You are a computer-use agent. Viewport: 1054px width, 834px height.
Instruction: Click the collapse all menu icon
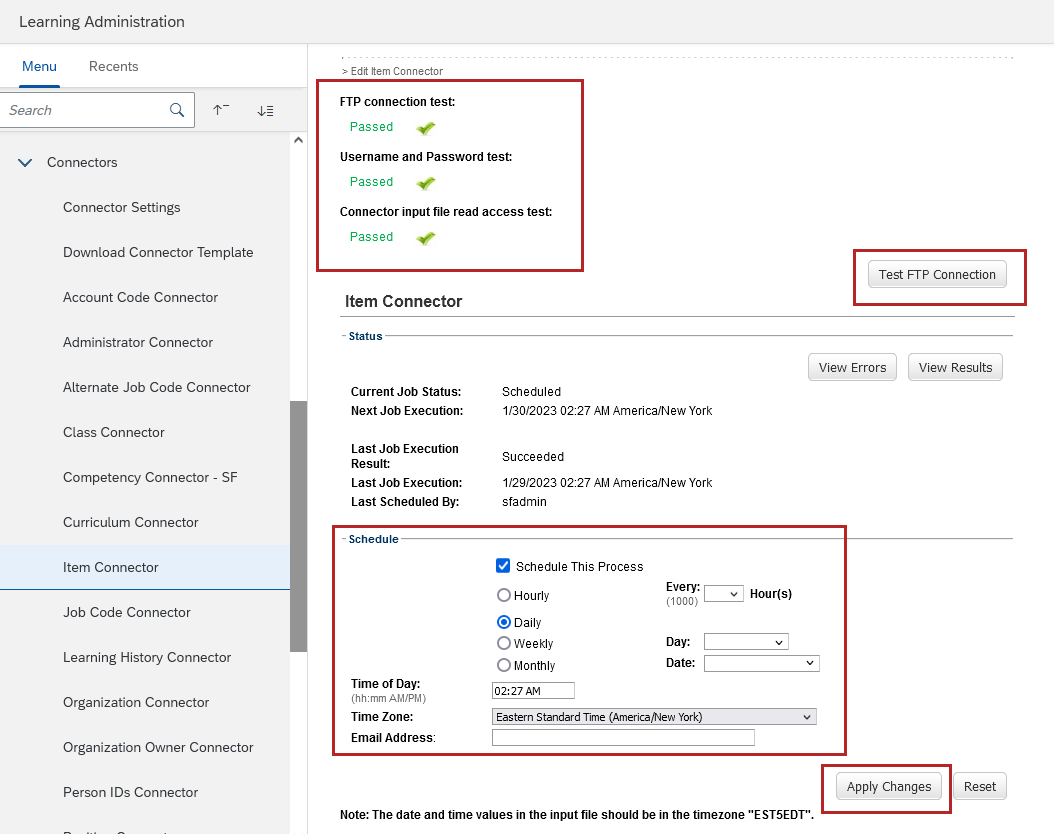(220, 110)
